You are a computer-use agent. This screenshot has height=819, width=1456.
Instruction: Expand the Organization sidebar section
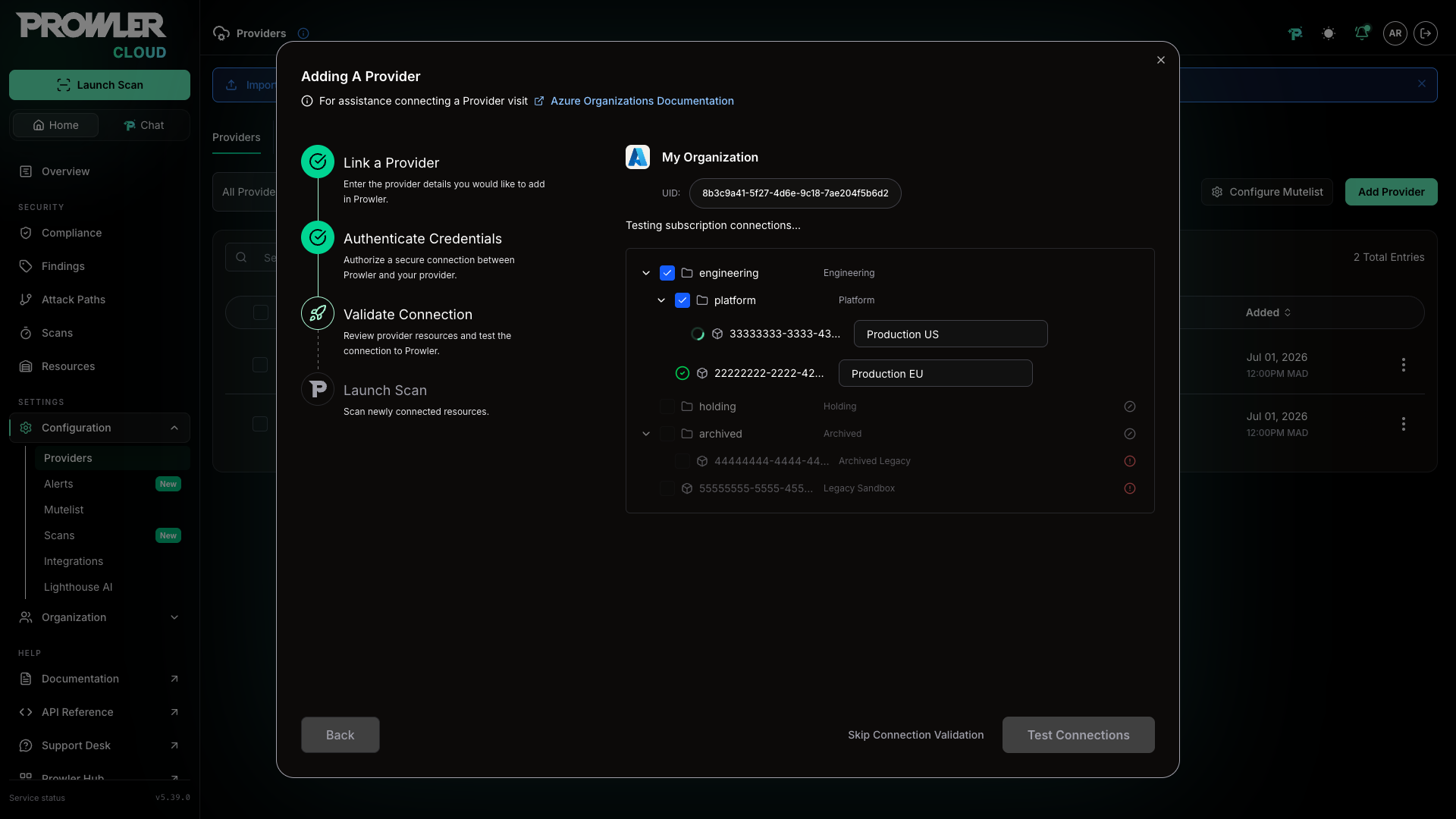click(x=99, y=617)
